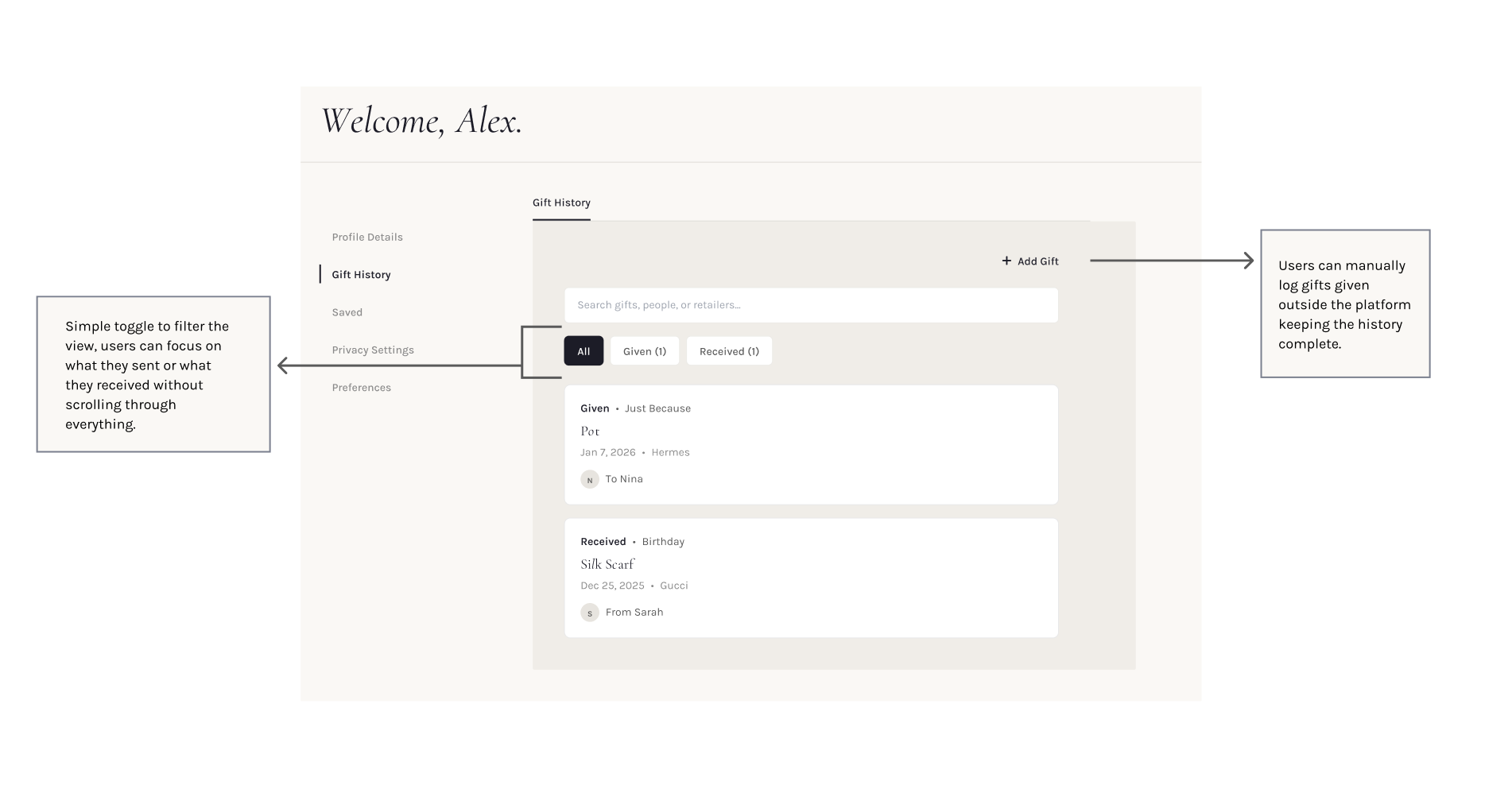1485x812 pixels.
Task: Focus the search gifts input field
Action: (x=811, y=305)
